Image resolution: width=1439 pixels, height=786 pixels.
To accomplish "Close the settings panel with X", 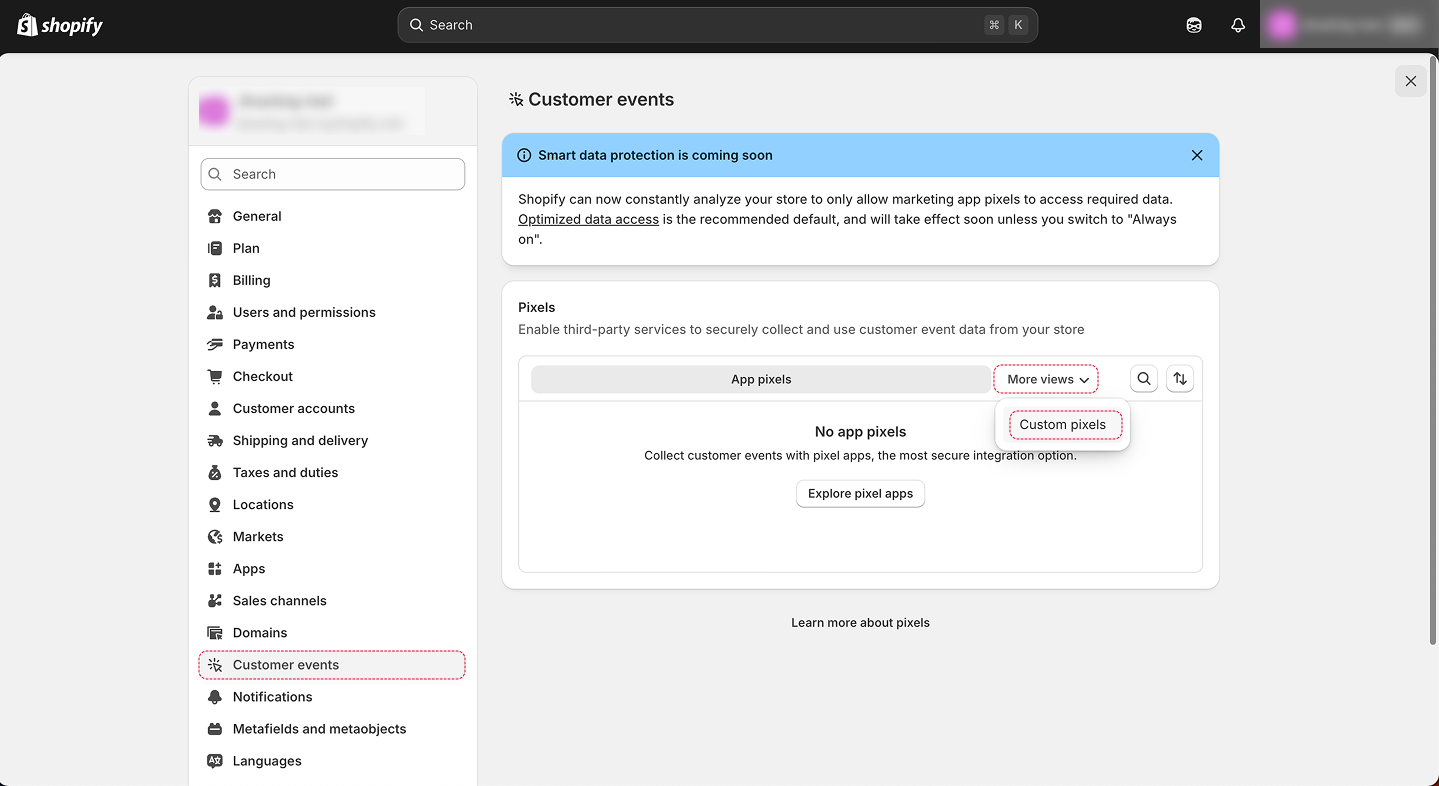I will pos(1410,81).
